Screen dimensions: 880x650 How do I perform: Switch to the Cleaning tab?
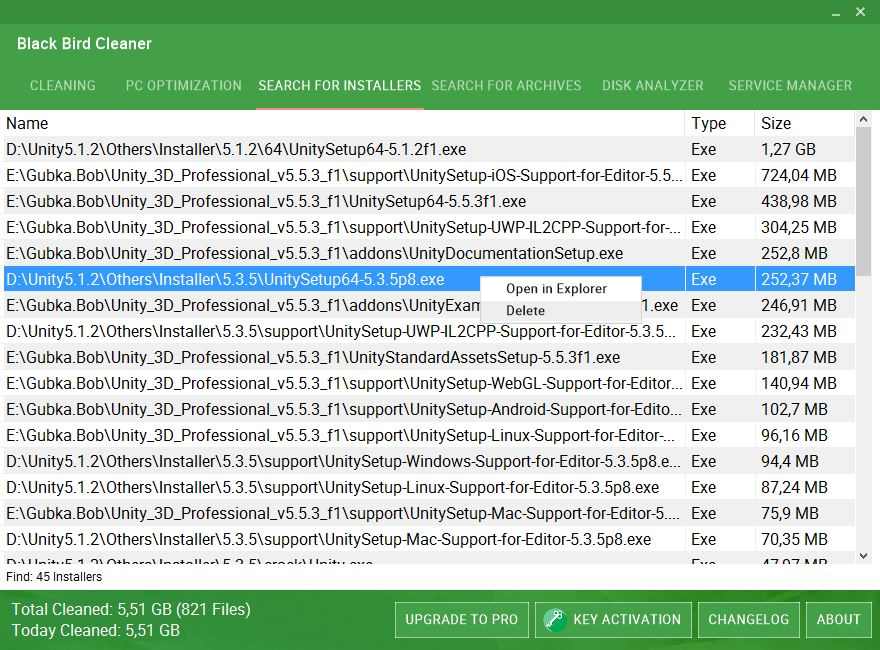pos(63,86)
